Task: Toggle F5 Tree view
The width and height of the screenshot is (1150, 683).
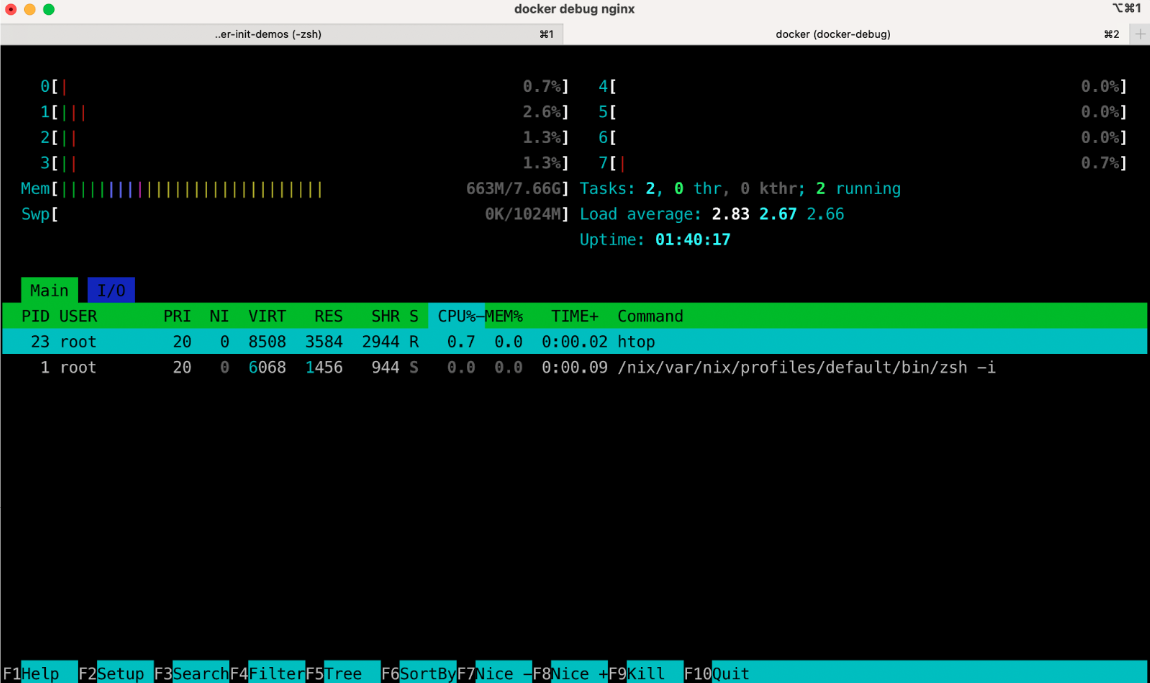Action: (347, 673)
